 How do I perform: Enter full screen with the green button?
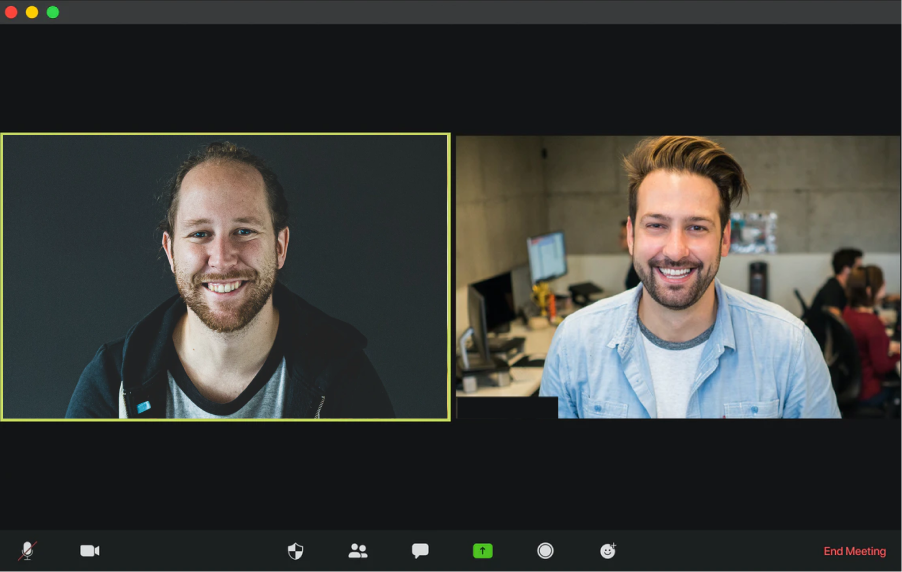coord(53,12)
